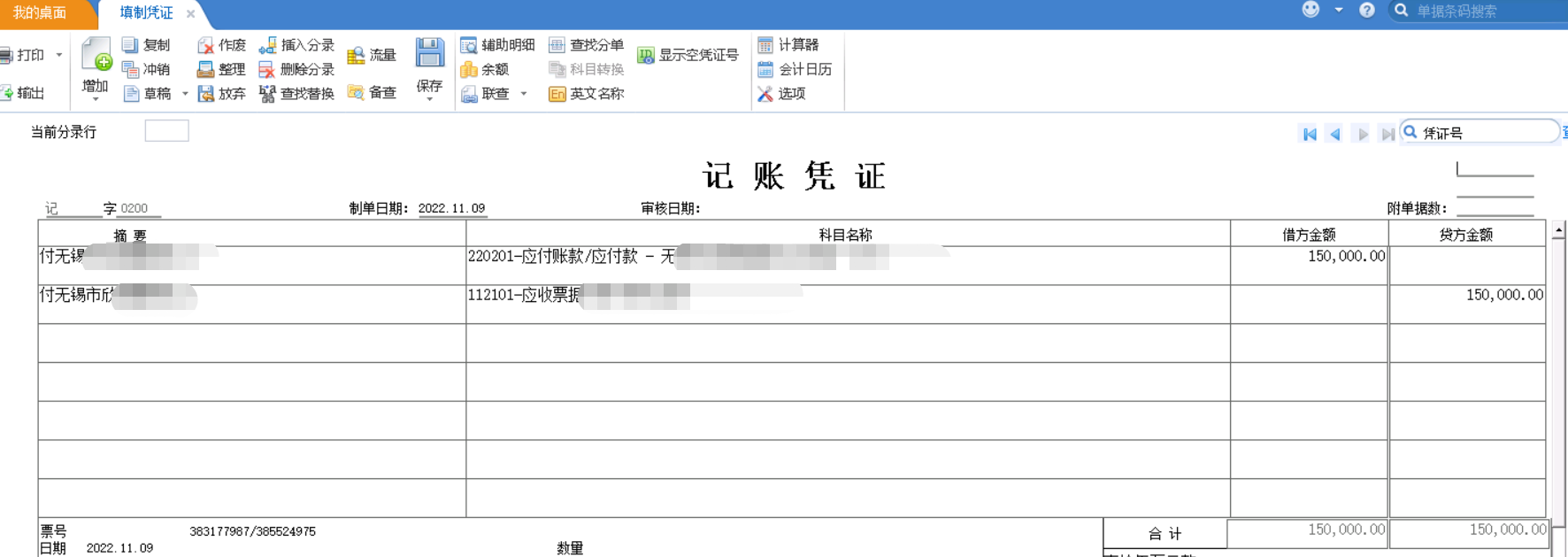This screenshot has height=557, width=1568.
Task: Expand the Linked Query (联查) dropdown arrow
Action: click(524, 93)
